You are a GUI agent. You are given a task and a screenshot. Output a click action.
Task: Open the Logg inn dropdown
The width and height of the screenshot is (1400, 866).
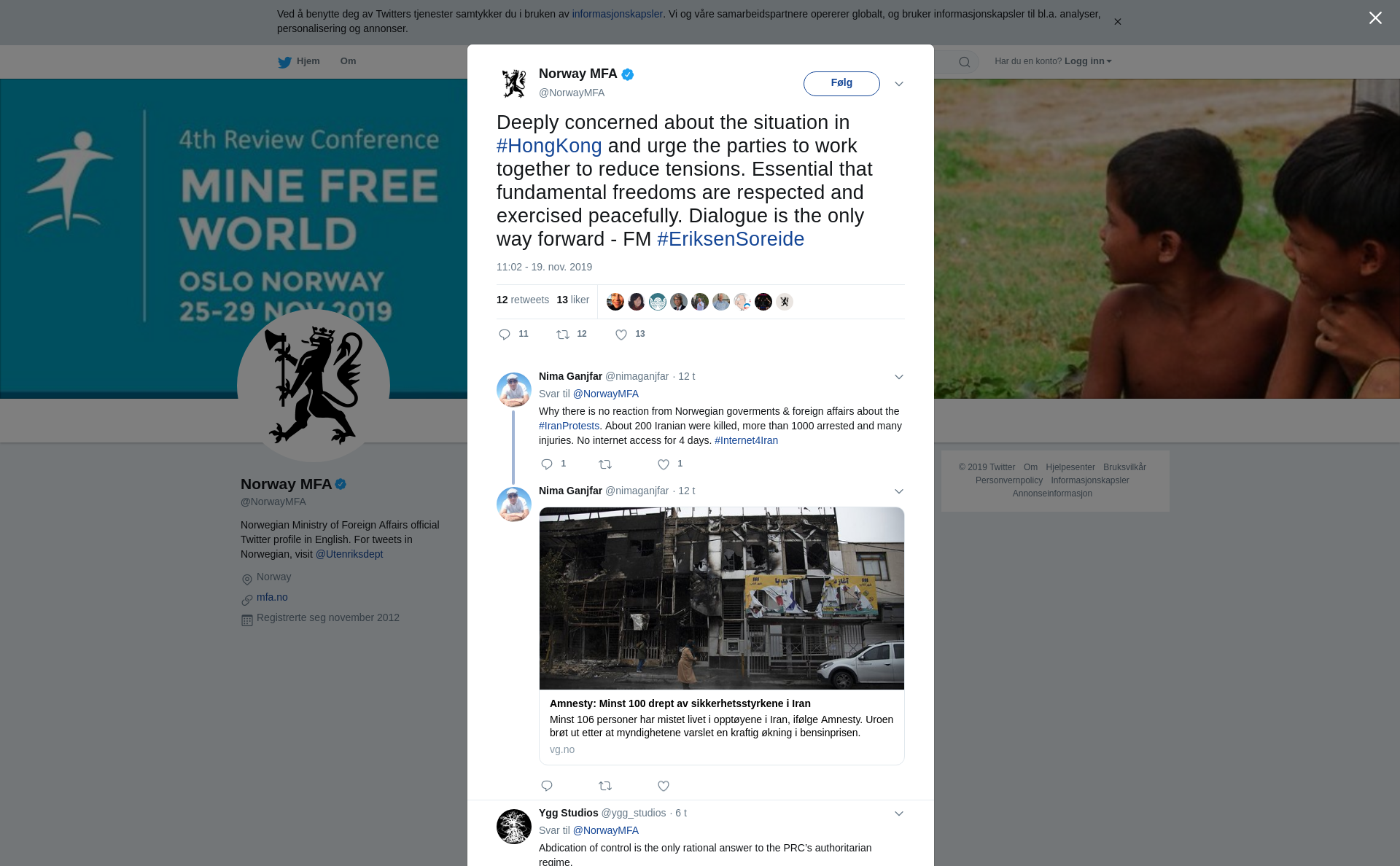click(x=1088, y=61)
